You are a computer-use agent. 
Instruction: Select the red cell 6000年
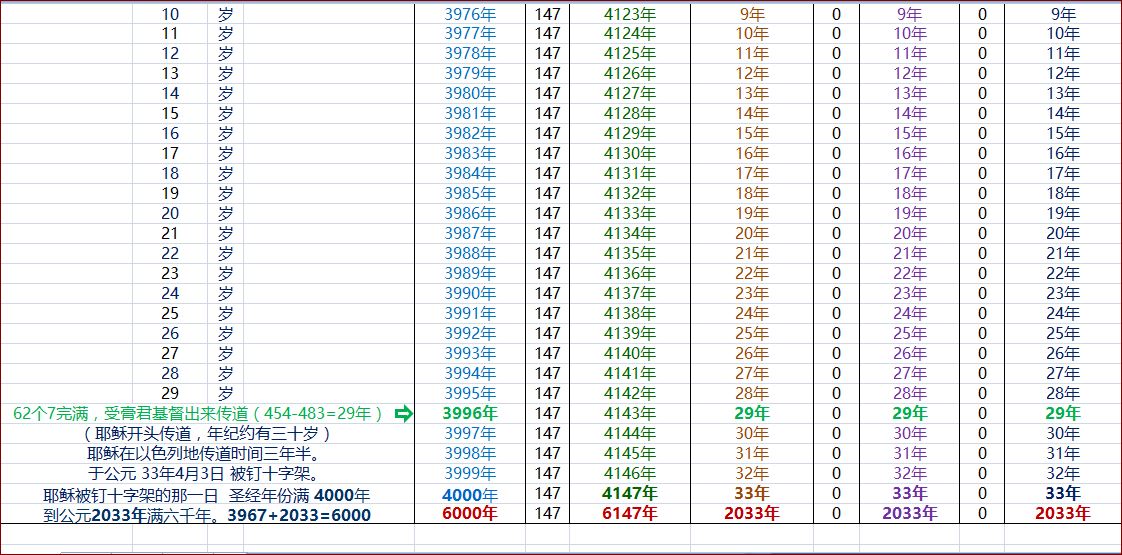(x=470, y=514)
